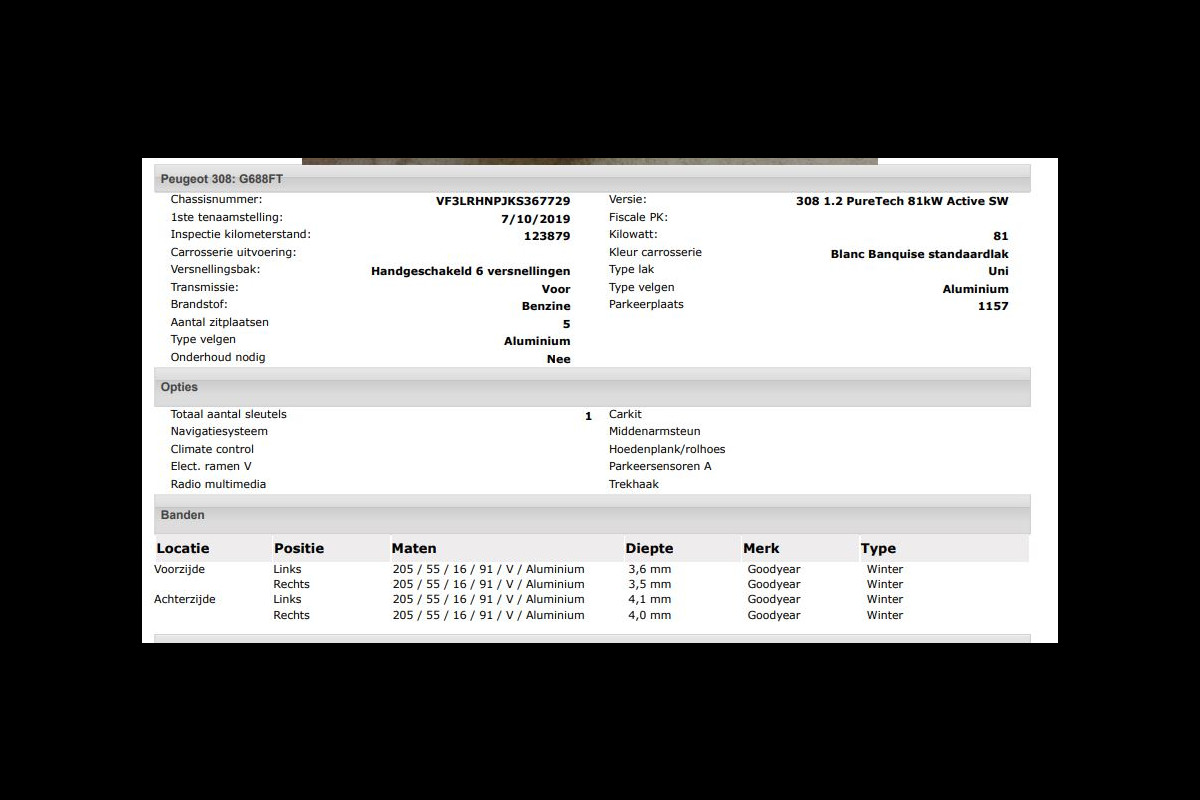Click Blanc Banquise standaardlak color value
1200x800 pixels.
(x=919, y=254)
